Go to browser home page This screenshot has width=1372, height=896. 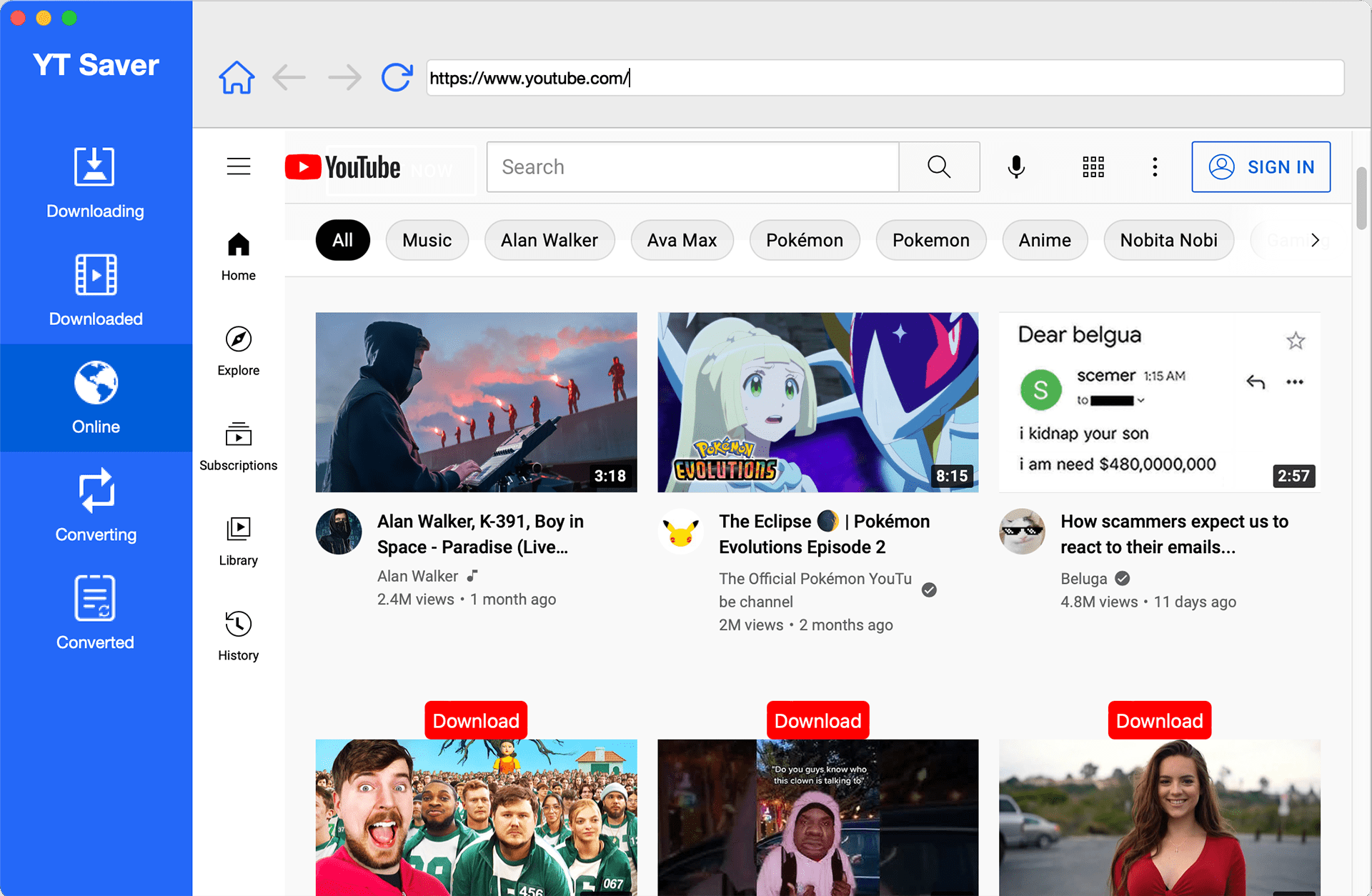point(237,77)
